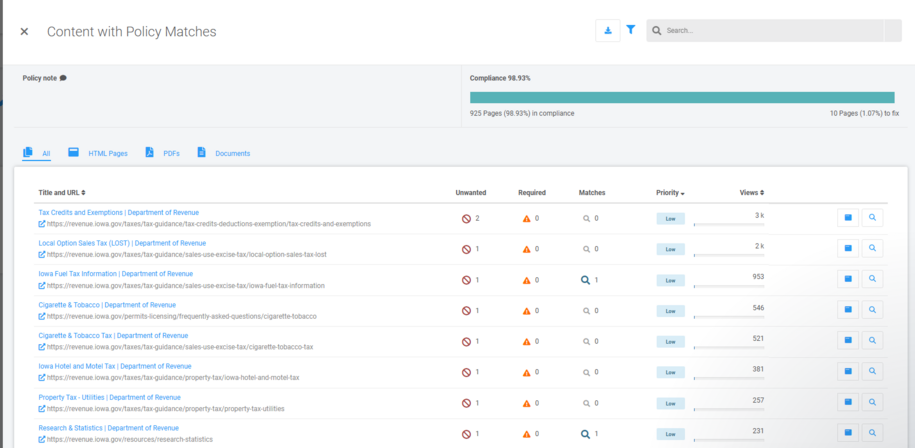The height and width of the screenshot is (448, 915).
Task: Open Iowa Hotel and Motel Tax page link
Action: pos(115,366)
